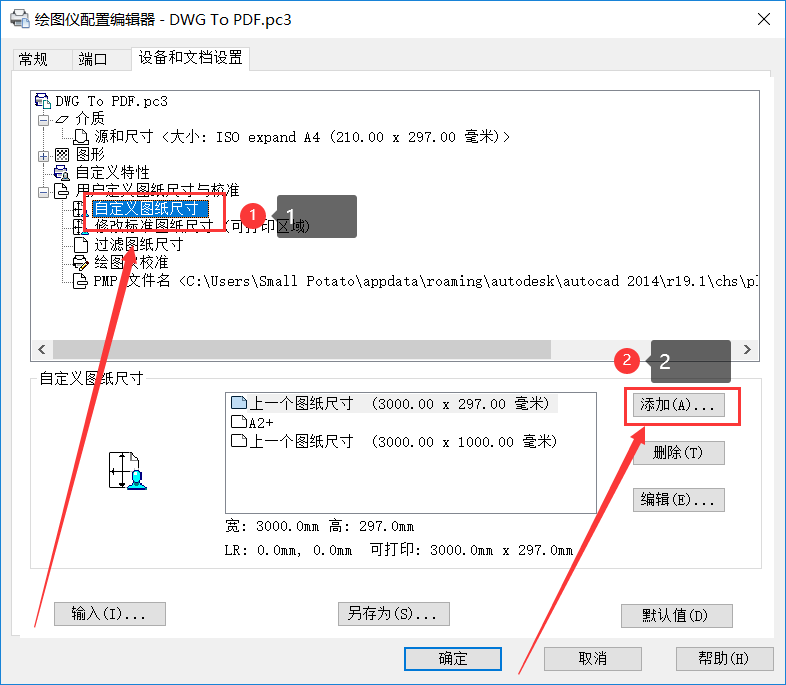Click the 用户定义图纸尺寸与校准 node icon
786x685 pixels.
pos(62,191)
